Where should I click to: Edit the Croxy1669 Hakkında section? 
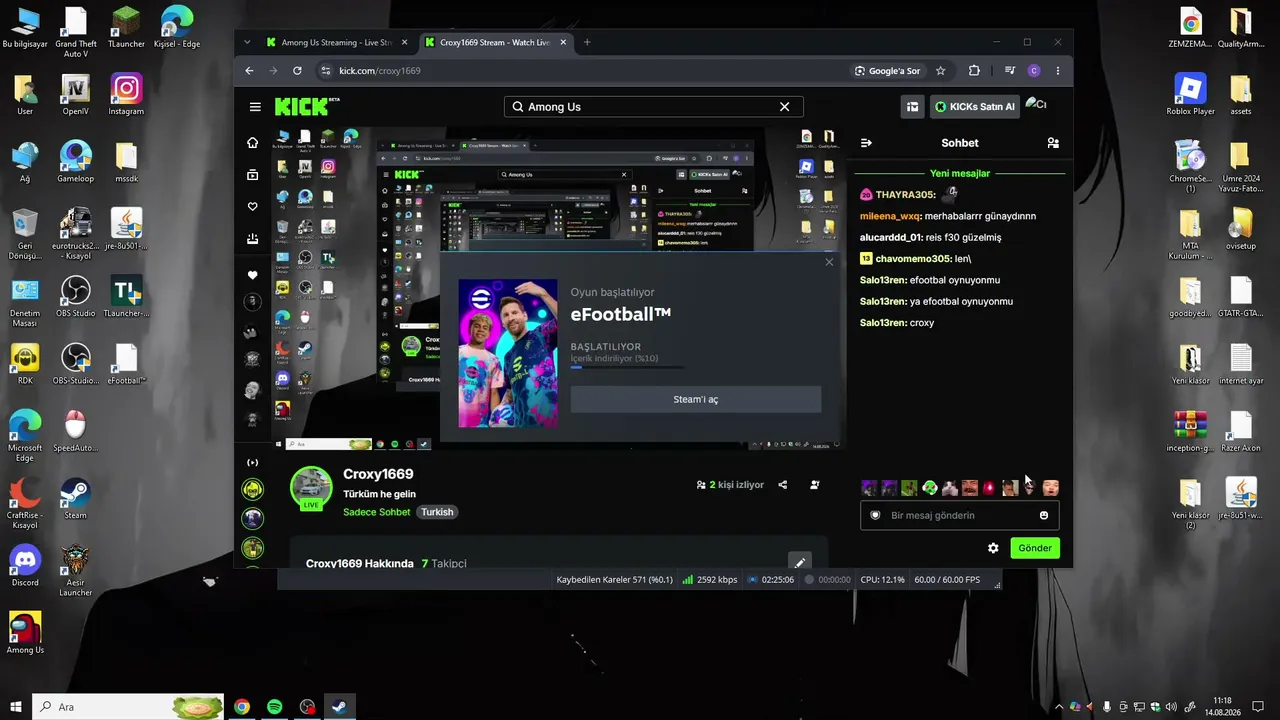click(799, 562)
